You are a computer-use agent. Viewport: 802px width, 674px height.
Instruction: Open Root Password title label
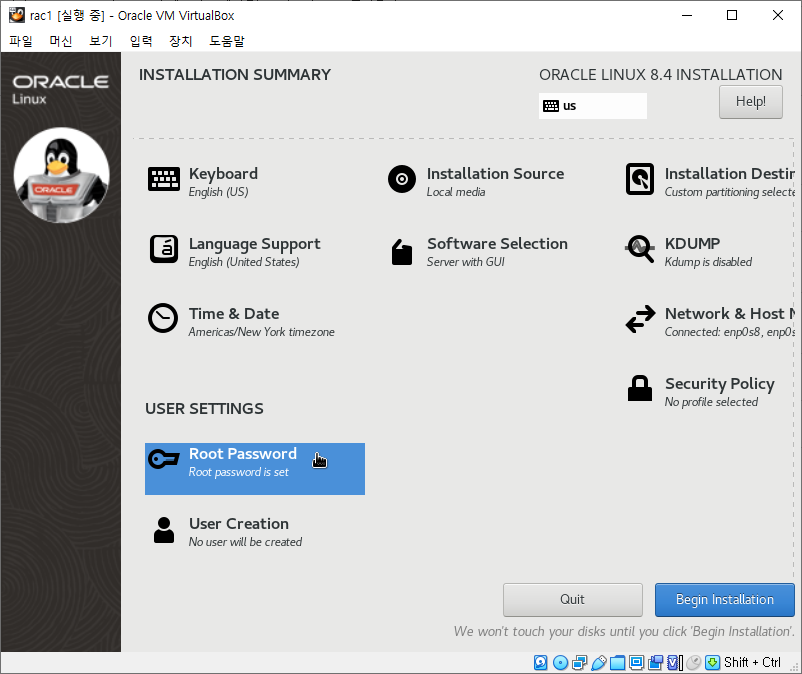242,454
